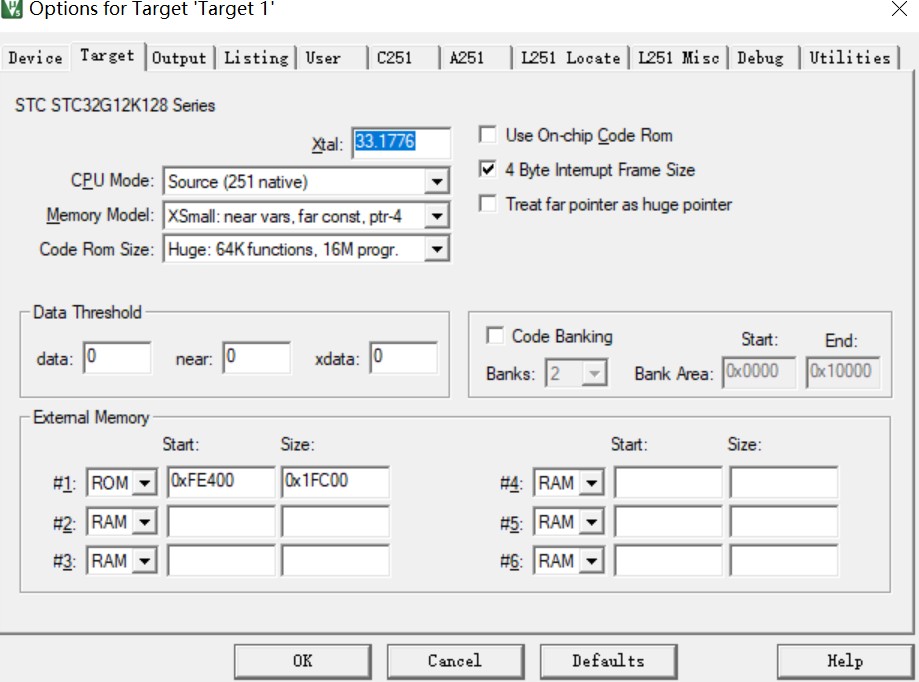Click the #1 ROM Start address field
The image size is (919, 682).
pos(220,481)
